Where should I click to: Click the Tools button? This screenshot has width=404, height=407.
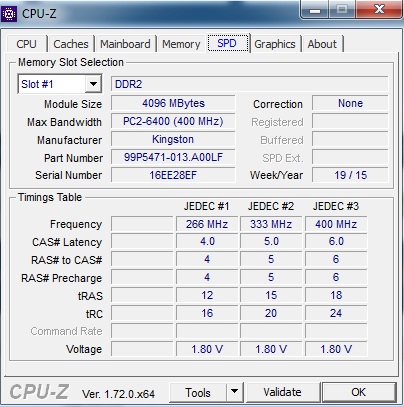pyautogui.click(x=198, y=392)
